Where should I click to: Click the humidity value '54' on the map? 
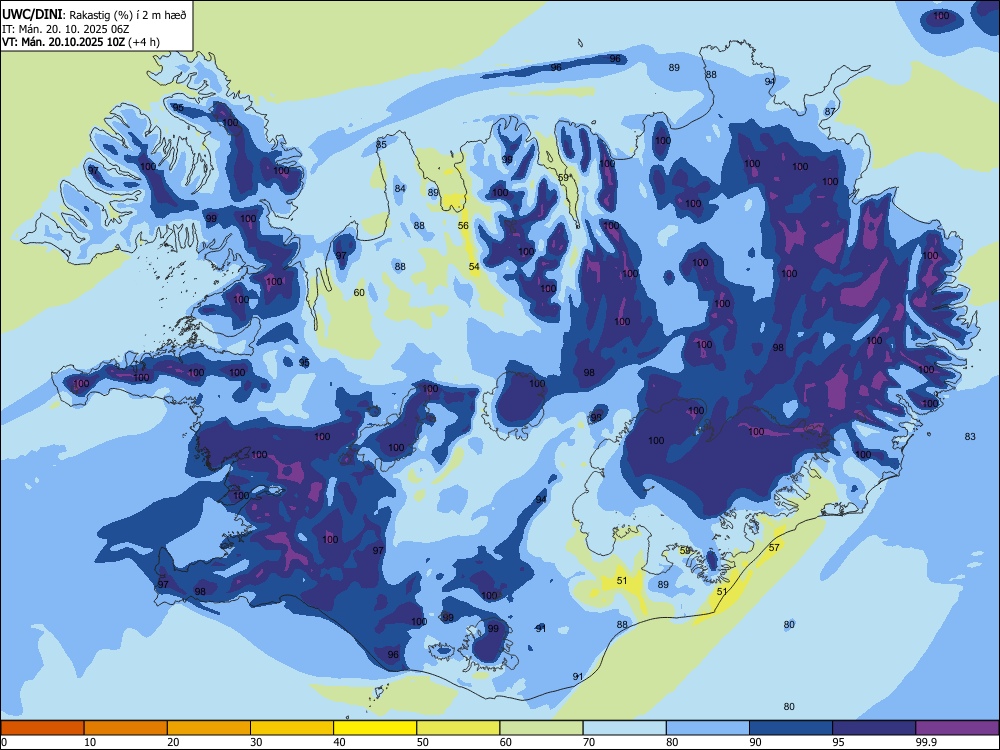click(x=474, y=267)
